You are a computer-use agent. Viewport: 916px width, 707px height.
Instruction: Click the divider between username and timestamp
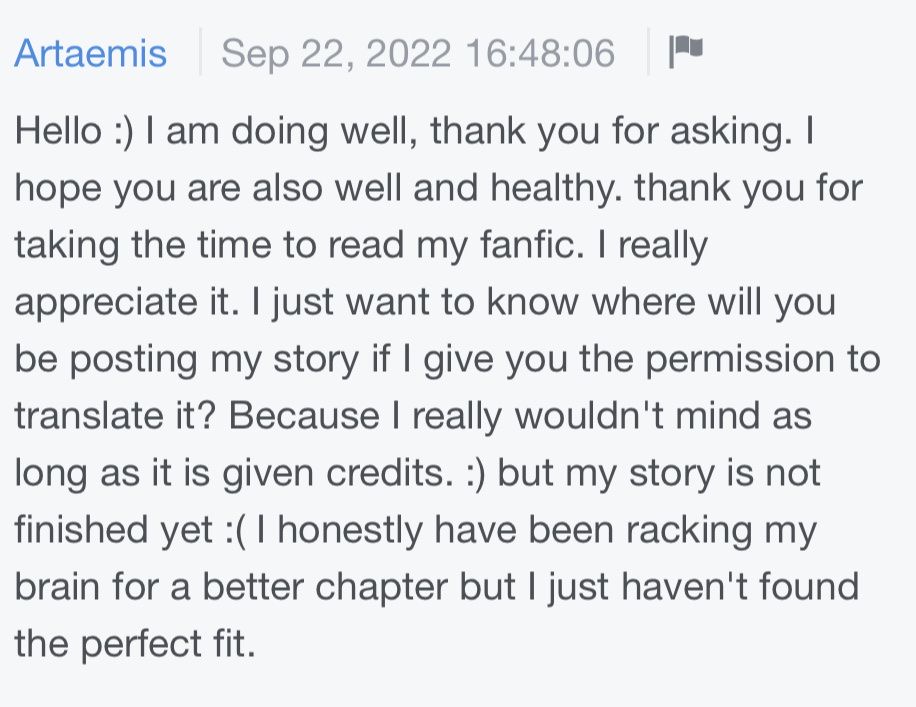200,51
